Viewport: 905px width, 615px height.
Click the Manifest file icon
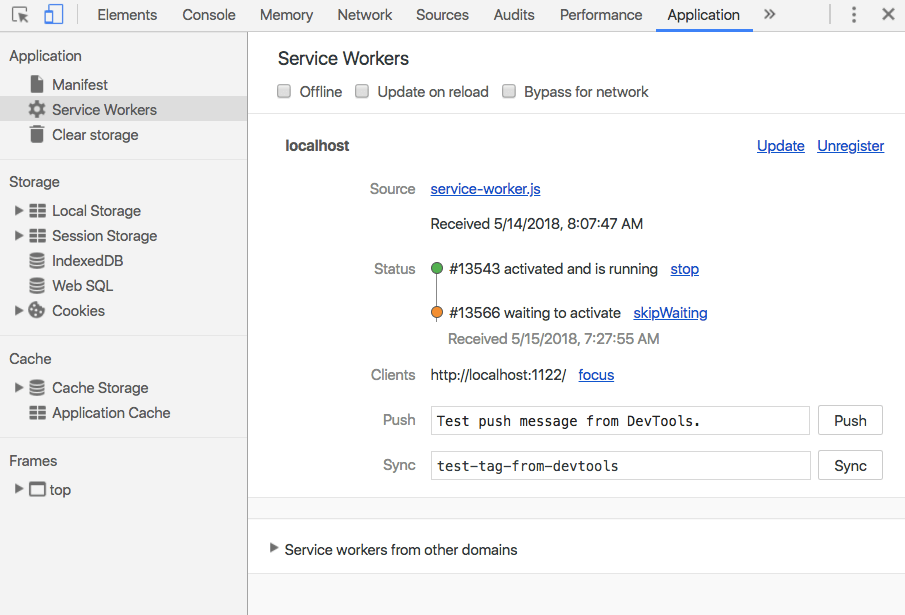[x=37, y=84]
